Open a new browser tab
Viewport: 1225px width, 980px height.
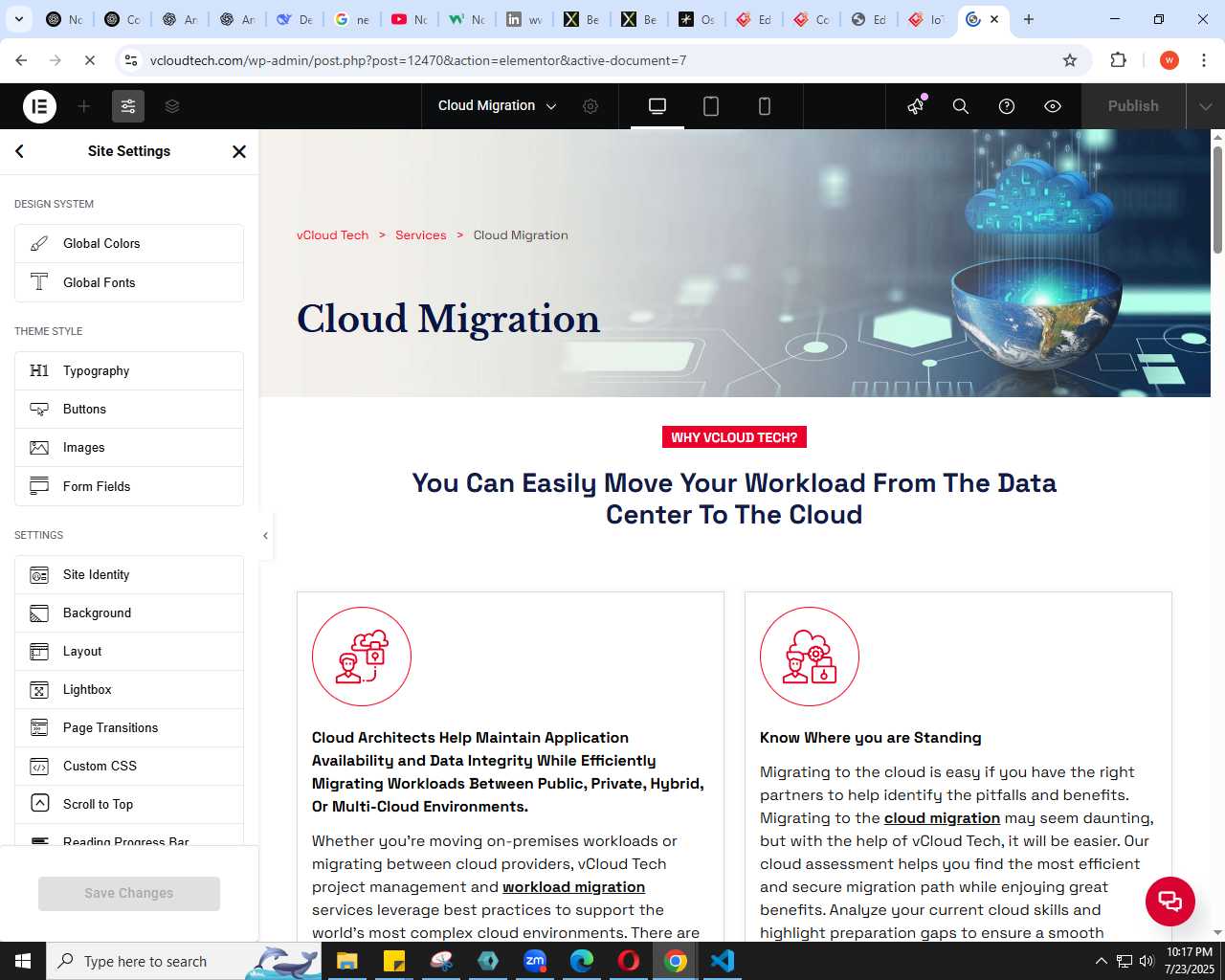point(1029,19)
